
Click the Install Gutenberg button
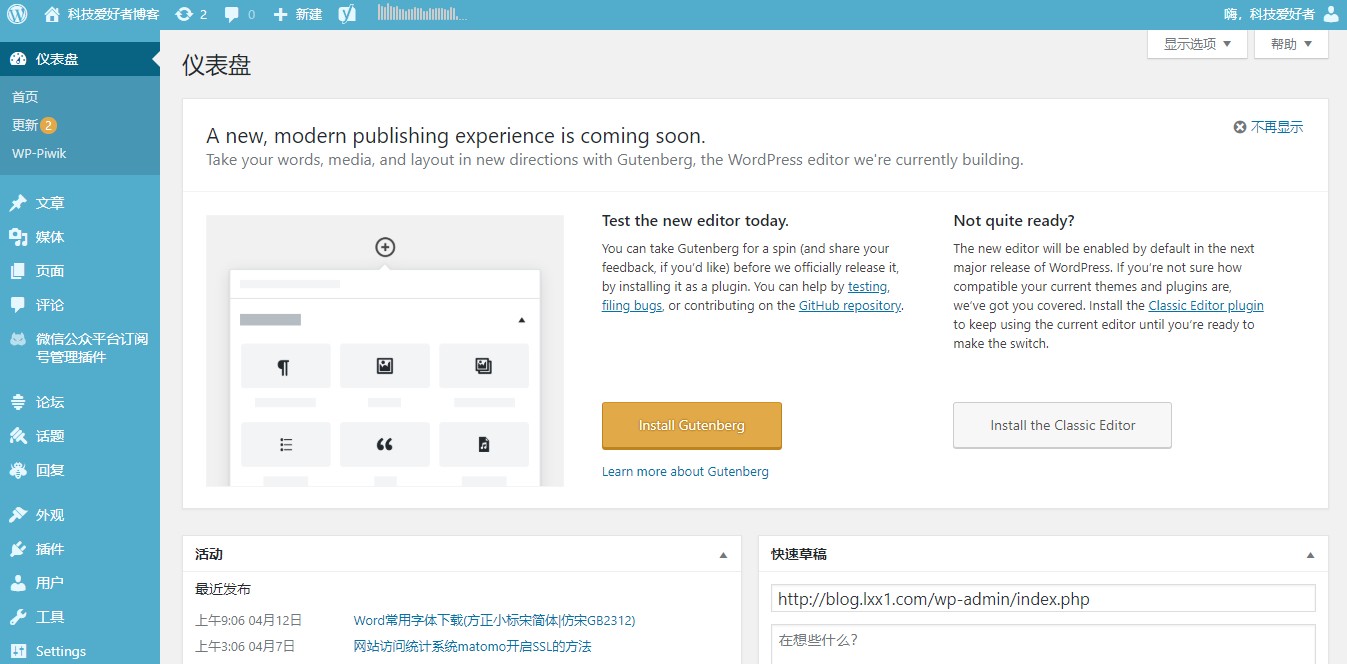coord(692,425)
